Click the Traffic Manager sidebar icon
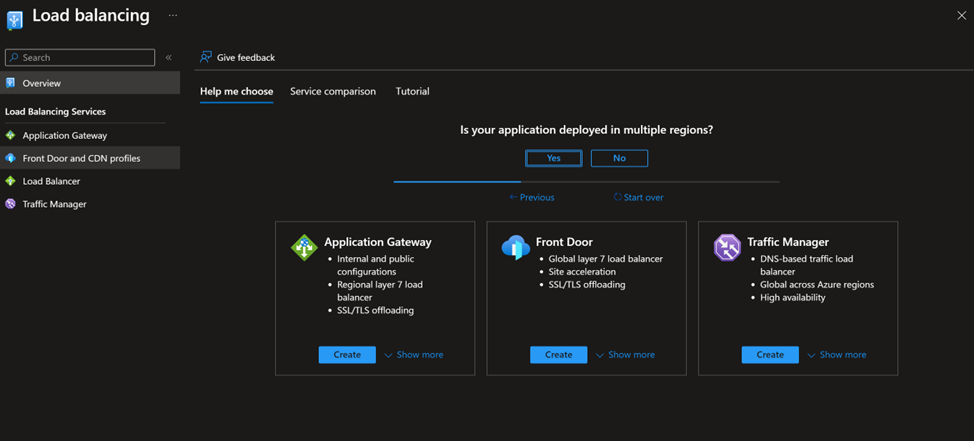The height and width of the screenshot is (441, 974). pos(10,204)
